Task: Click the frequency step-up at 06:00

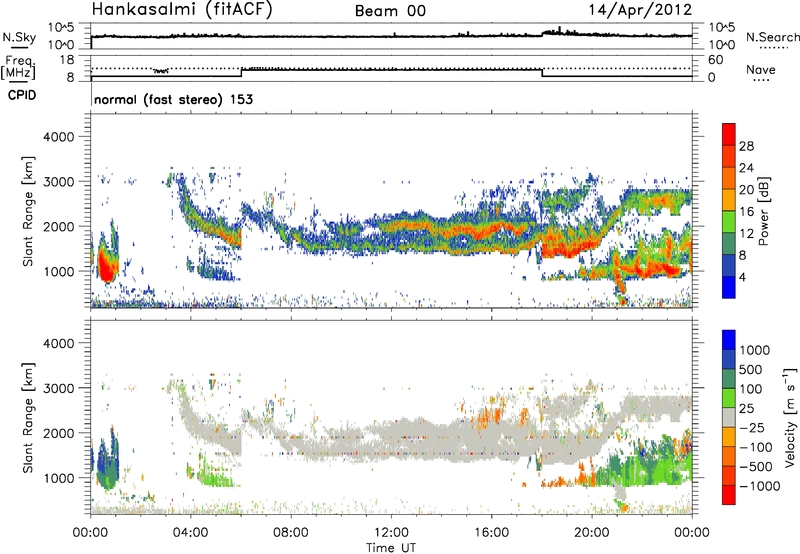Action: click(x=241, y=72)
